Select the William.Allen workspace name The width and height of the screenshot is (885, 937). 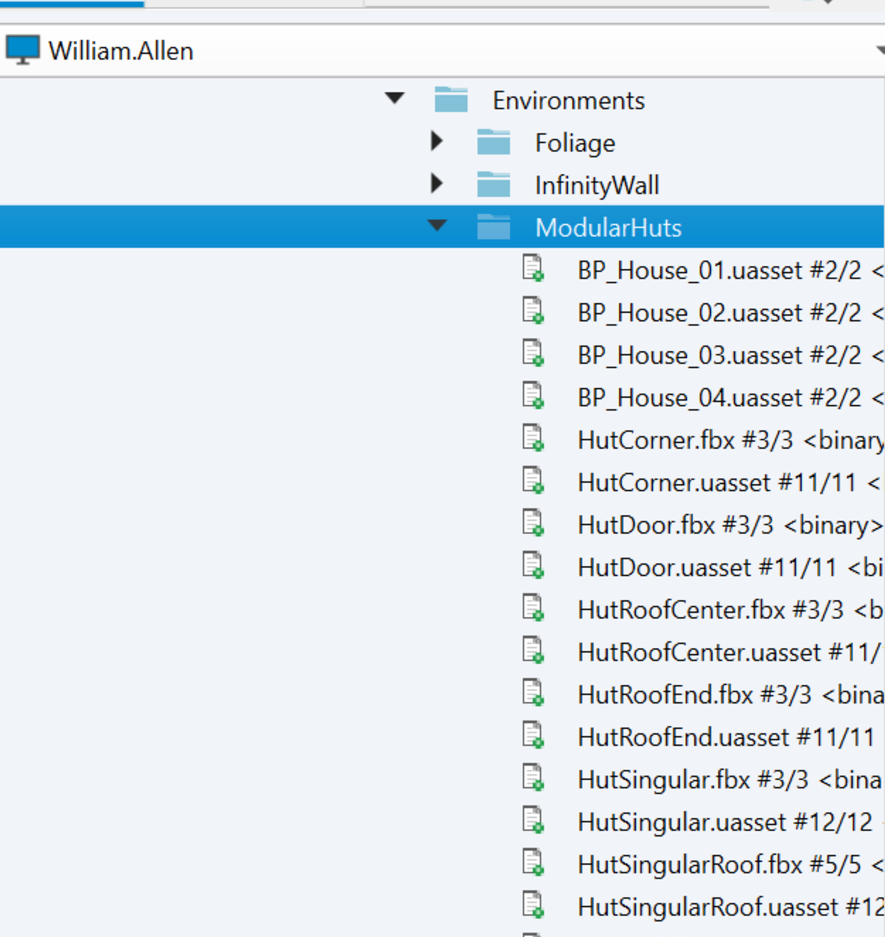[x=121, y=51]
